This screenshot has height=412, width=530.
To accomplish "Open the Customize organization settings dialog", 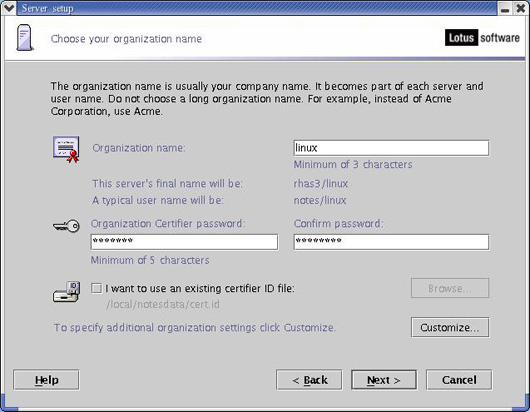I will [x=450, y=327].
